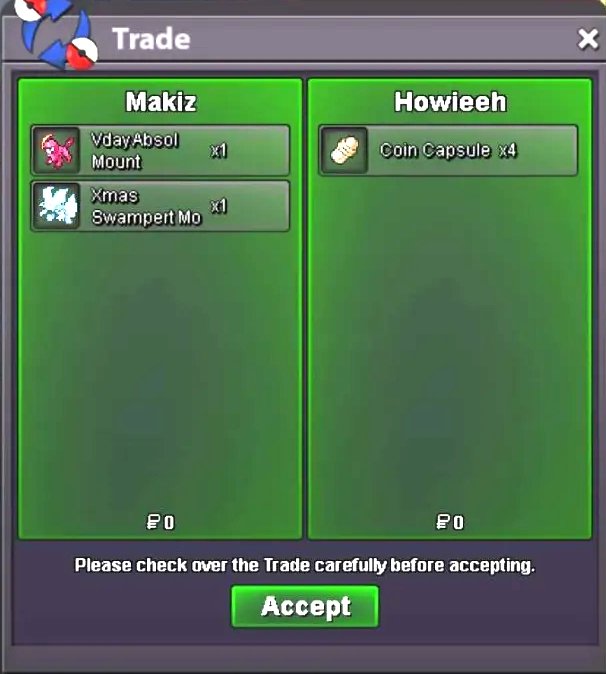This screenshot has height=674, width=606.
Task: Click Makiz's money amount 0
Action: 169,522
